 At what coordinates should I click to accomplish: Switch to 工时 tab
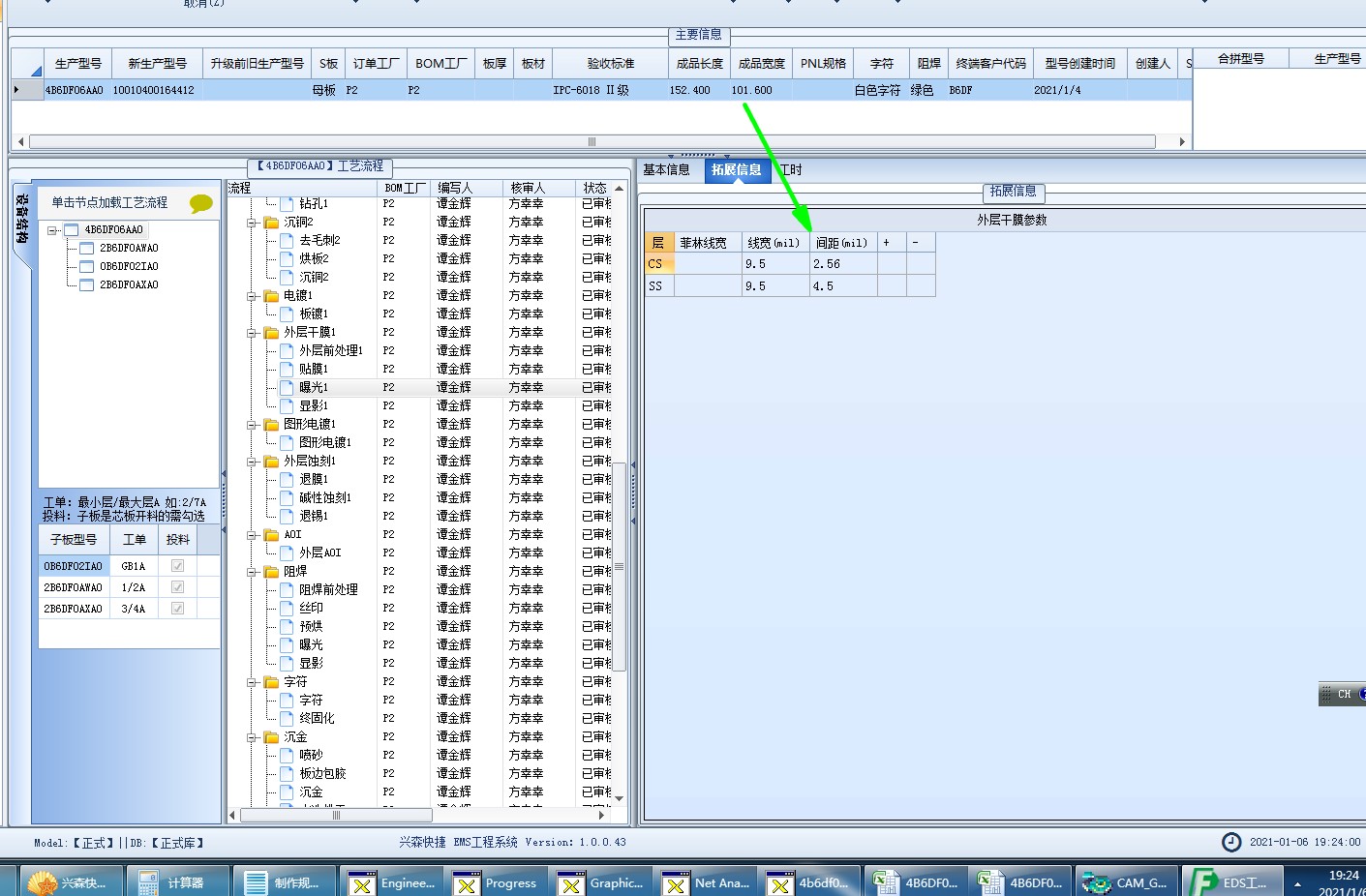[x=791, y=169]
